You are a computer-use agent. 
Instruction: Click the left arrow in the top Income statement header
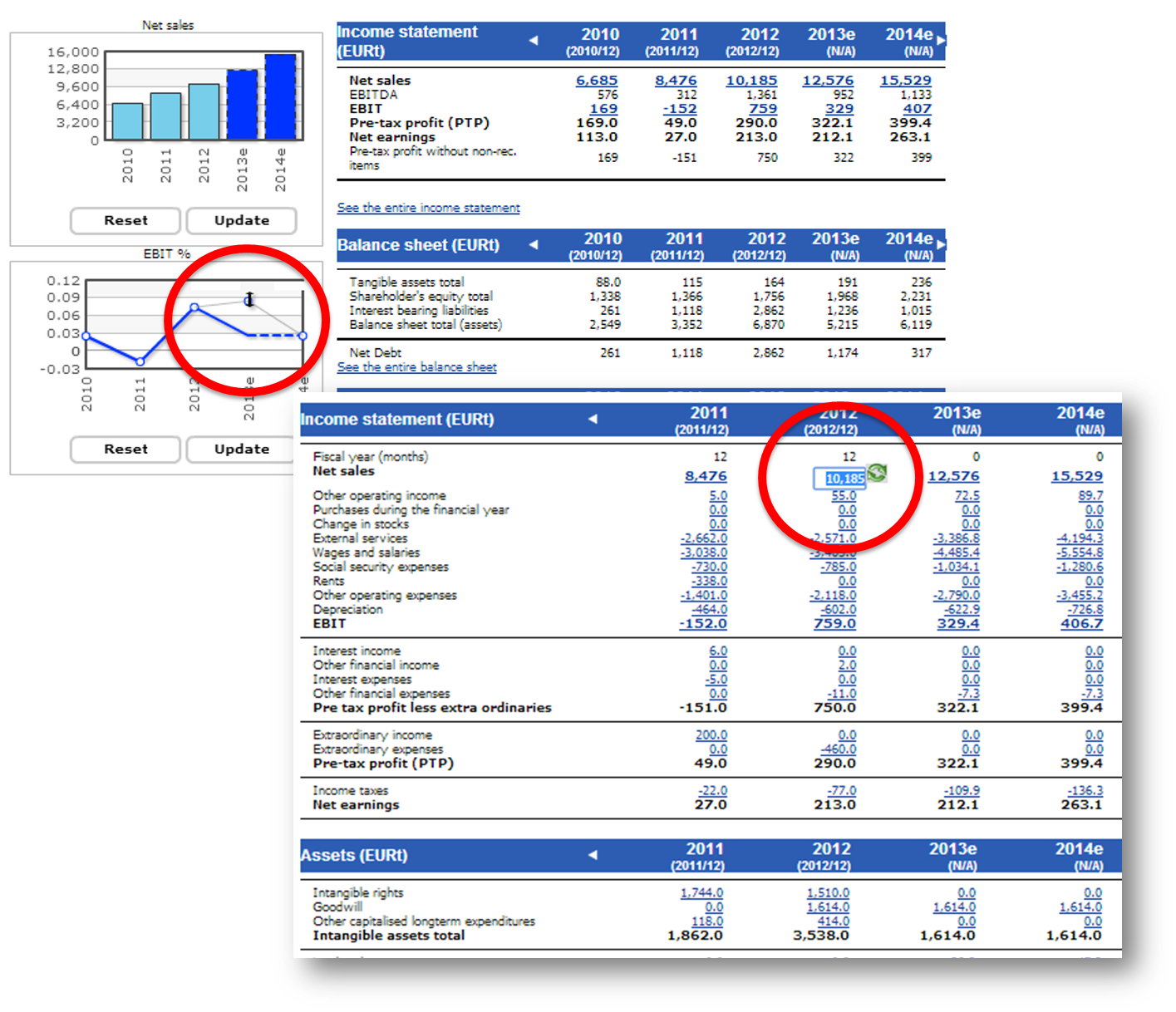[x=534, y=40]
